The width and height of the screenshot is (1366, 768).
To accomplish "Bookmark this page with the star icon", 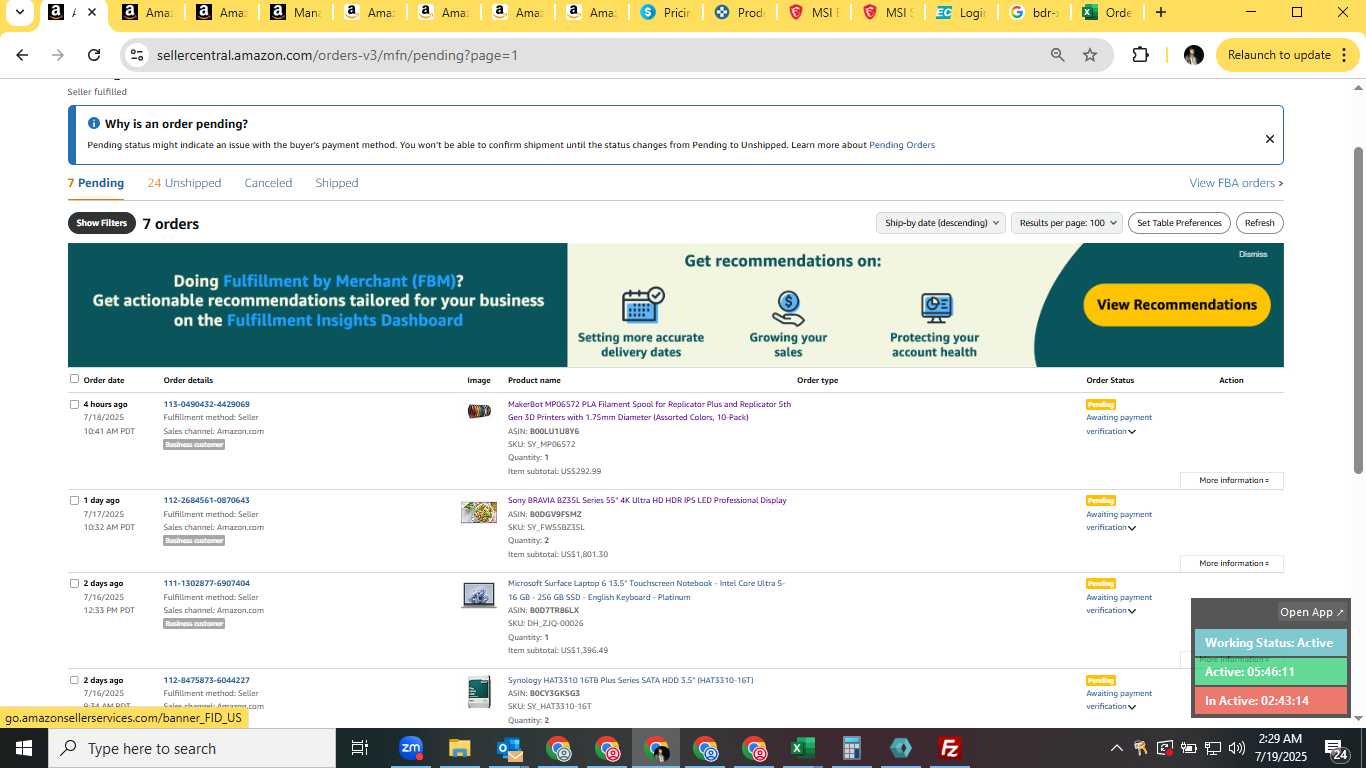I will (x=1090, y=55).
